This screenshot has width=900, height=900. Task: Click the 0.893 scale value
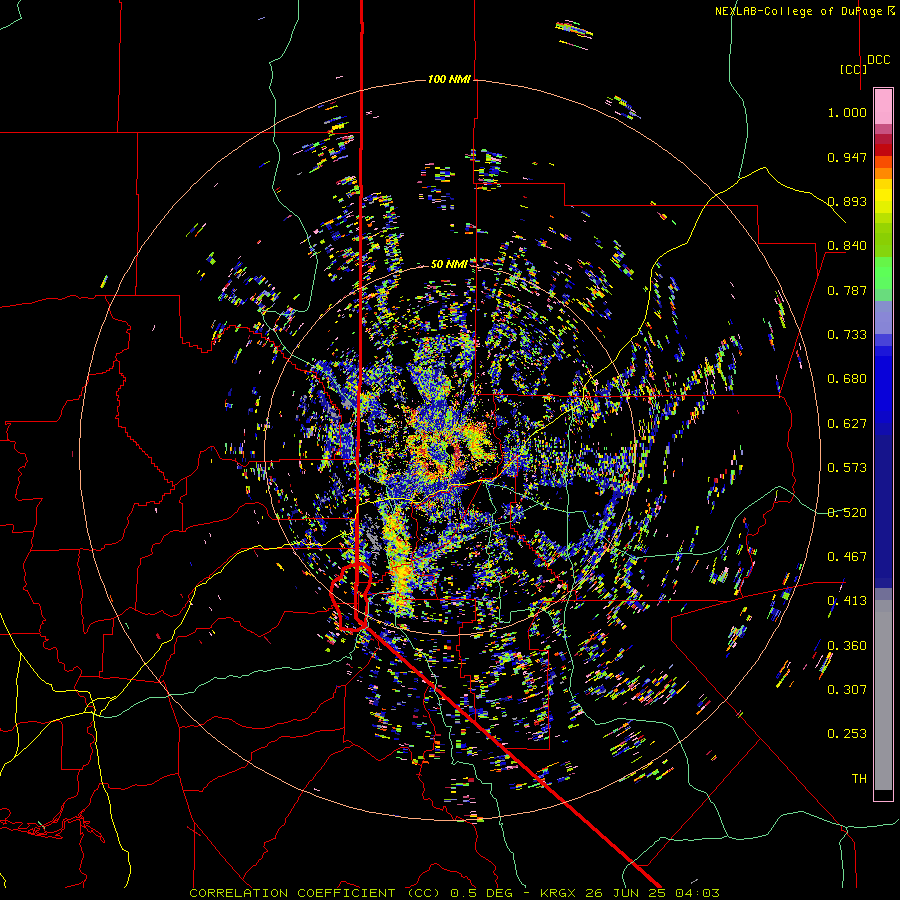click(x=847, y=201)
